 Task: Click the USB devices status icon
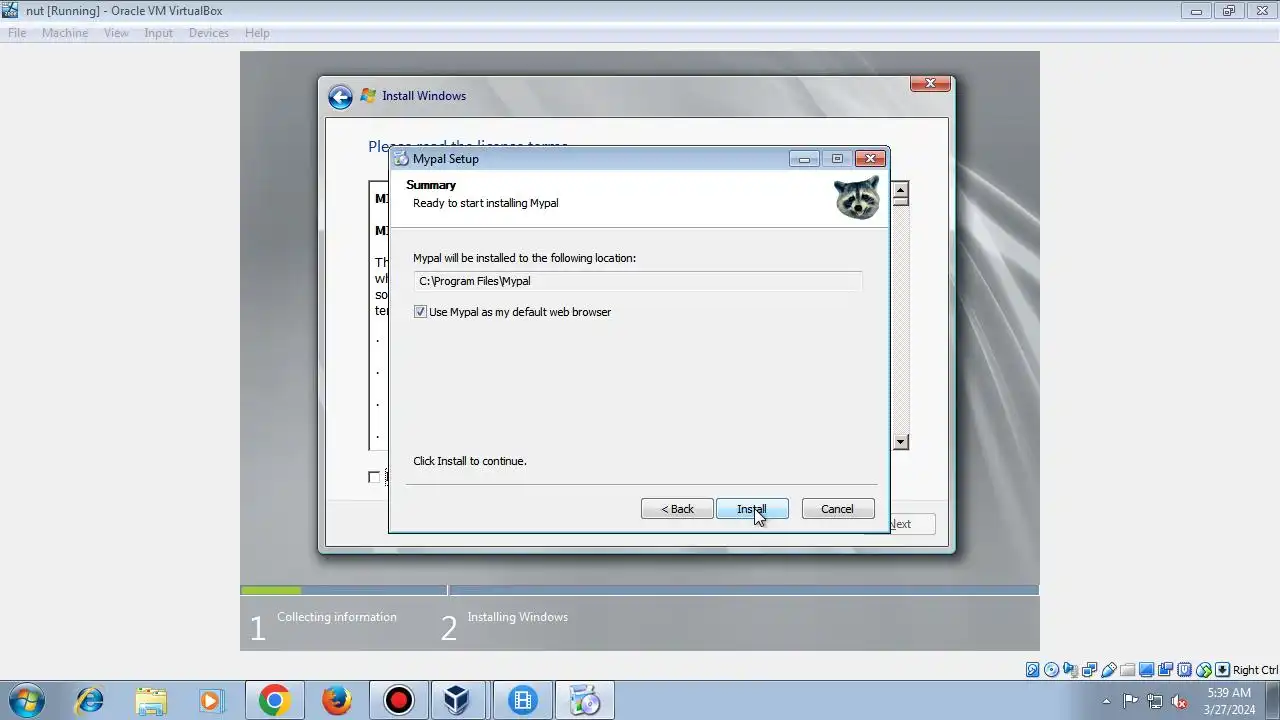(x=1109, y=670)
